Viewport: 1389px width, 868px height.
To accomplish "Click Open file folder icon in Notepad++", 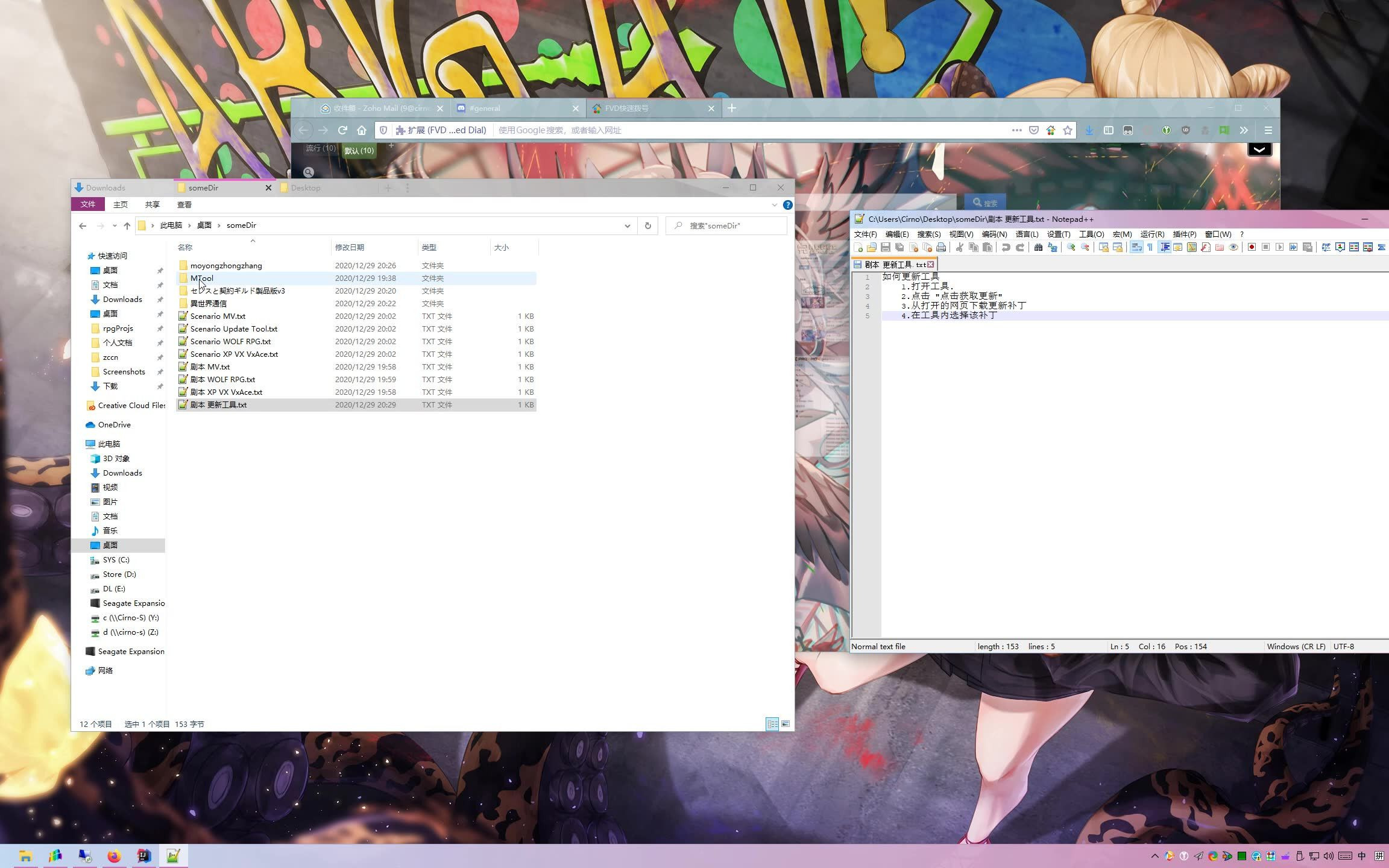I will click(871, 247).
